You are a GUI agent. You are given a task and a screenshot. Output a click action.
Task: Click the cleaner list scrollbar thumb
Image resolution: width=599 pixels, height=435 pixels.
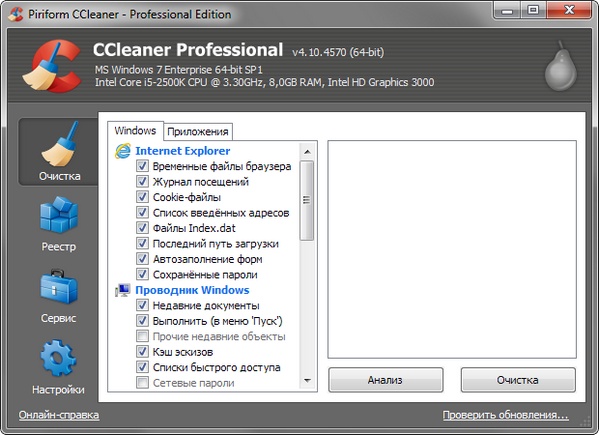click(307, 201)
